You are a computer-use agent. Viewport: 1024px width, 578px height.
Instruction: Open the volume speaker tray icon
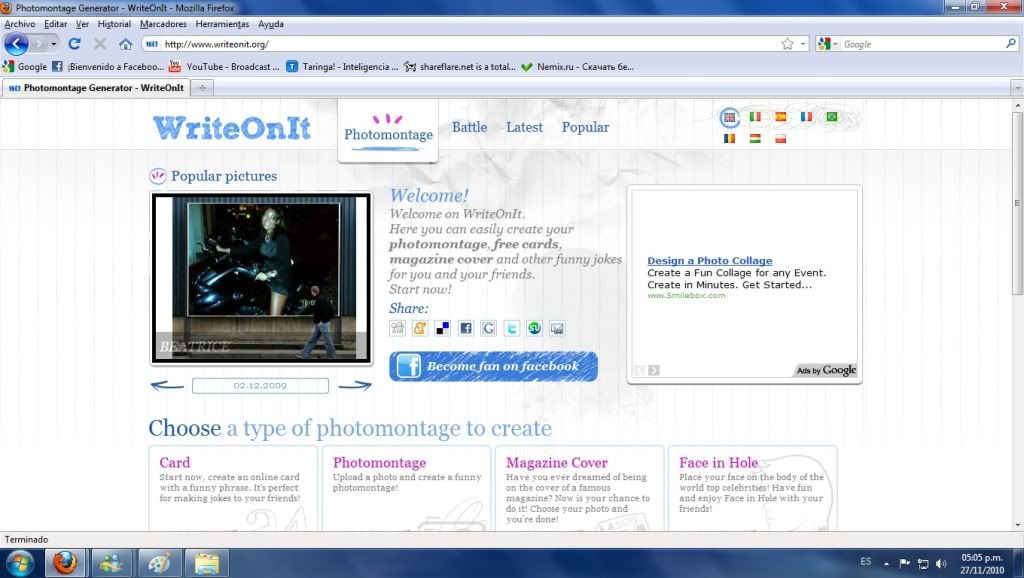(941, 564)
